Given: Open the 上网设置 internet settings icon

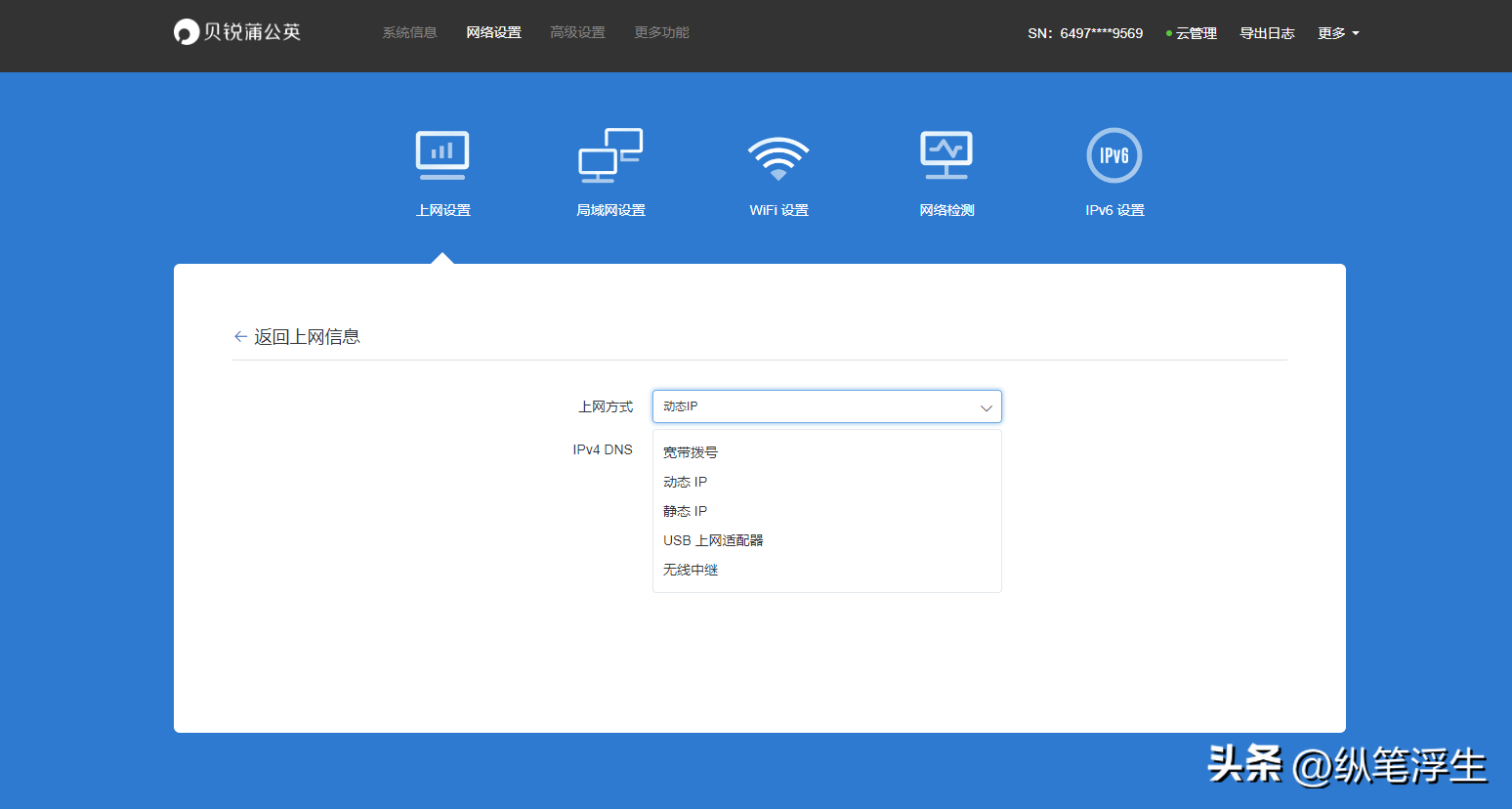Looking at the screenshot, I should coord(442,155).
